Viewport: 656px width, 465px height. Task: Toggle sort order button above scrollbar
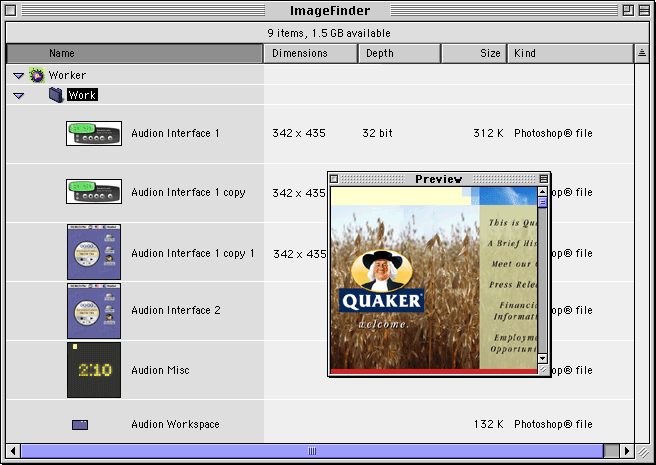click(x=642, y=53)
